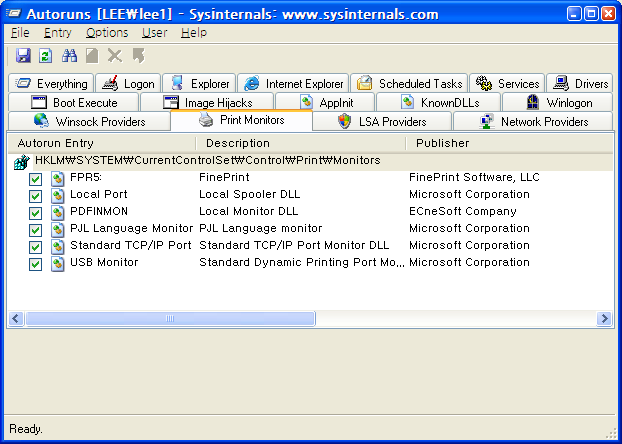The image size is (622, 444).
Task: Switch to the Services tab
Action: (x=507, y=83)
